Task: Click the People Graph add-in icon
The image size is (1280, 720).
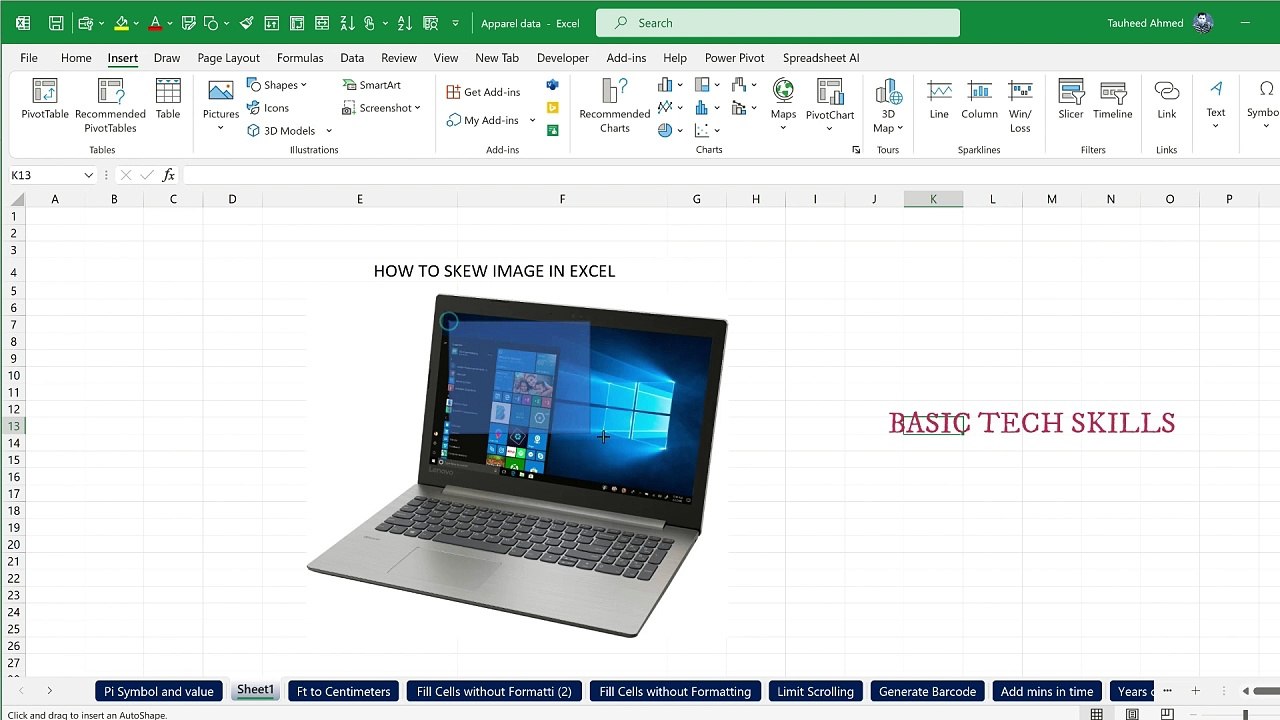Action: click(x=552, y=131)
